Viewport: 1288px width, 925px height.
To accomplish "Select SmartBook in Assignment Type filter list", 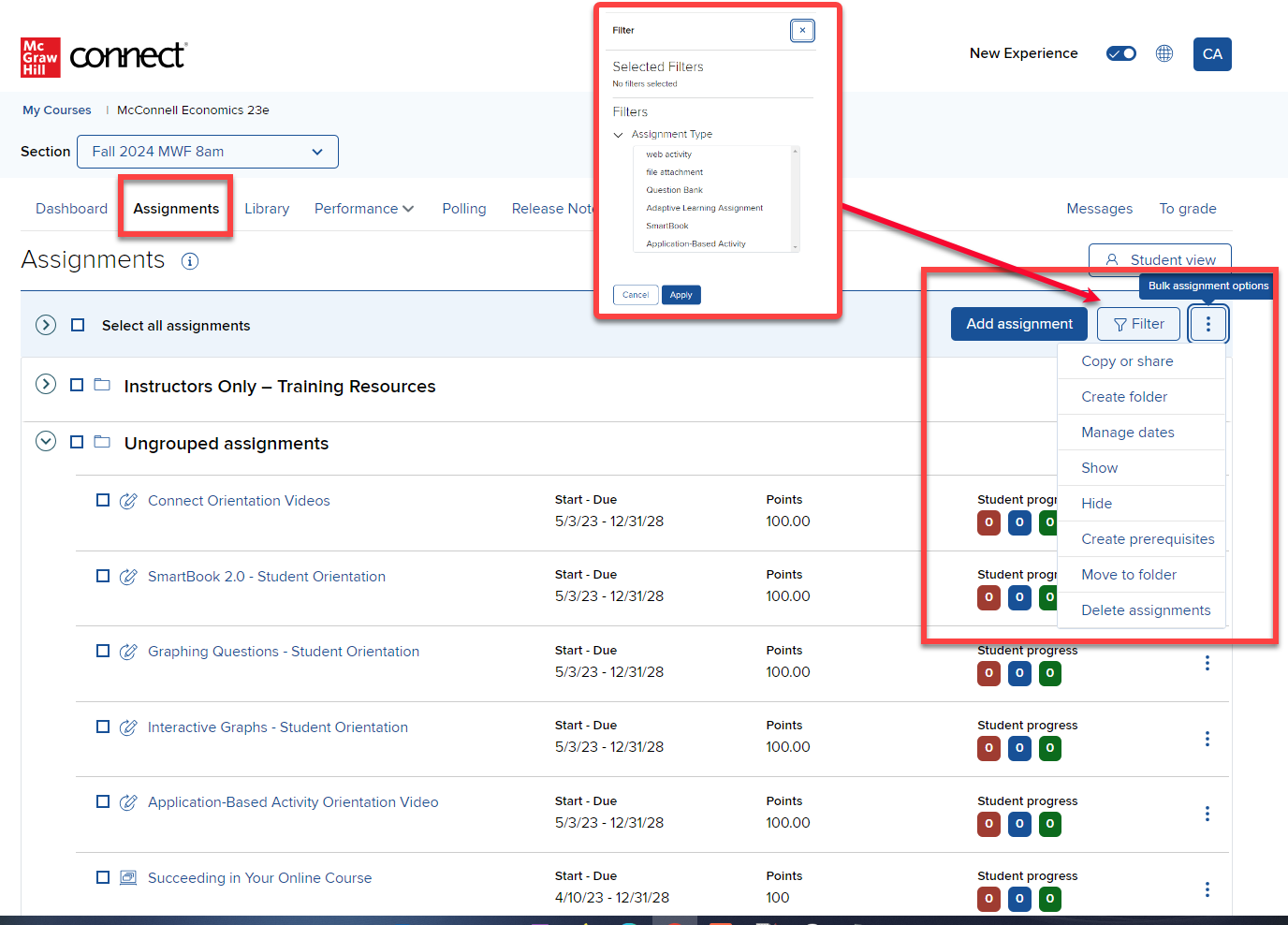I will (x=667, y=226).
